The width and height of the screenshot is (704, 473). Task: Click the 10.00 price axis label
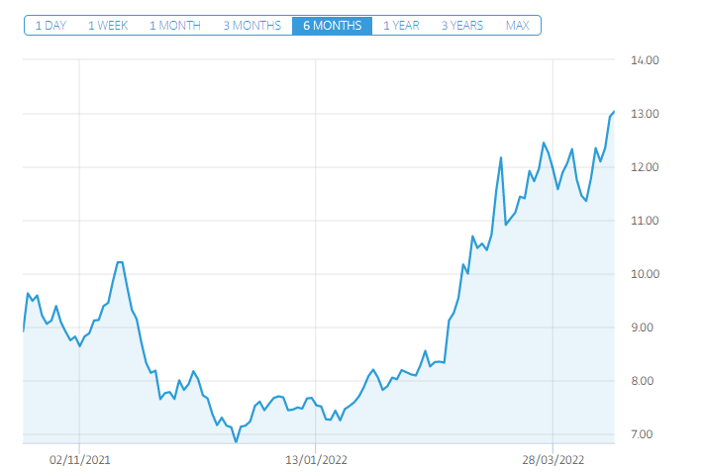click(646, 274)
